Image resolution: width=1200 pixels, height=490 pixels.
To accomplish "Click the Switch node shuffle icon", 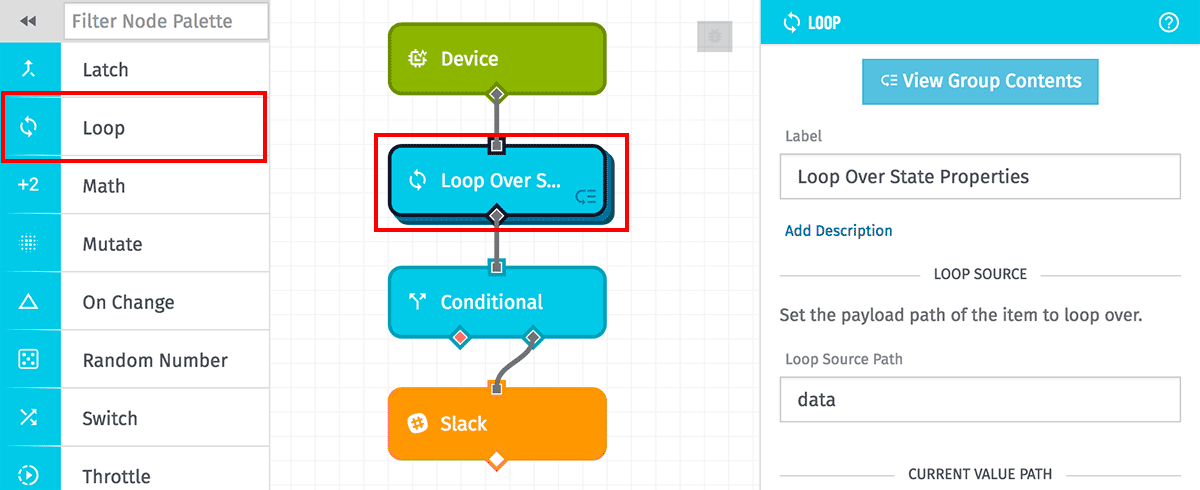I will (x=29, y=417).
